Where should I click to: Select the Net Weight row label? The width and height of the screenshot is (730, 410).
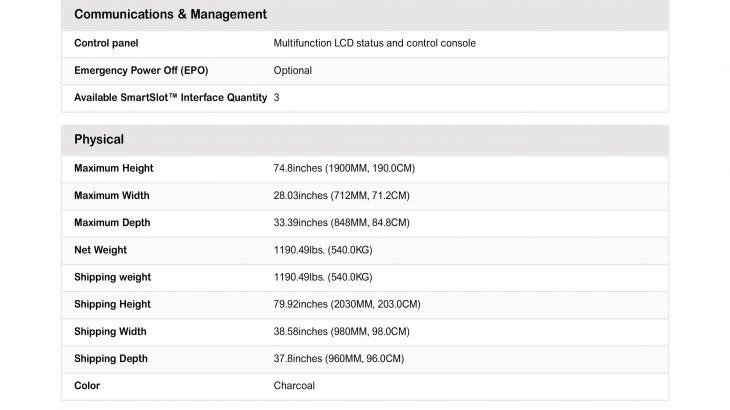tap(101, 250)
